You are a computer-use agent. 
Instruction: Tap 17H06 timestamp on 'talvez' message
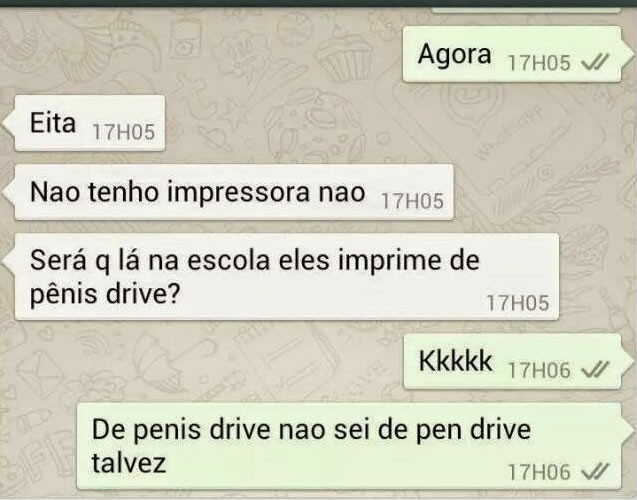coord(540,472)
